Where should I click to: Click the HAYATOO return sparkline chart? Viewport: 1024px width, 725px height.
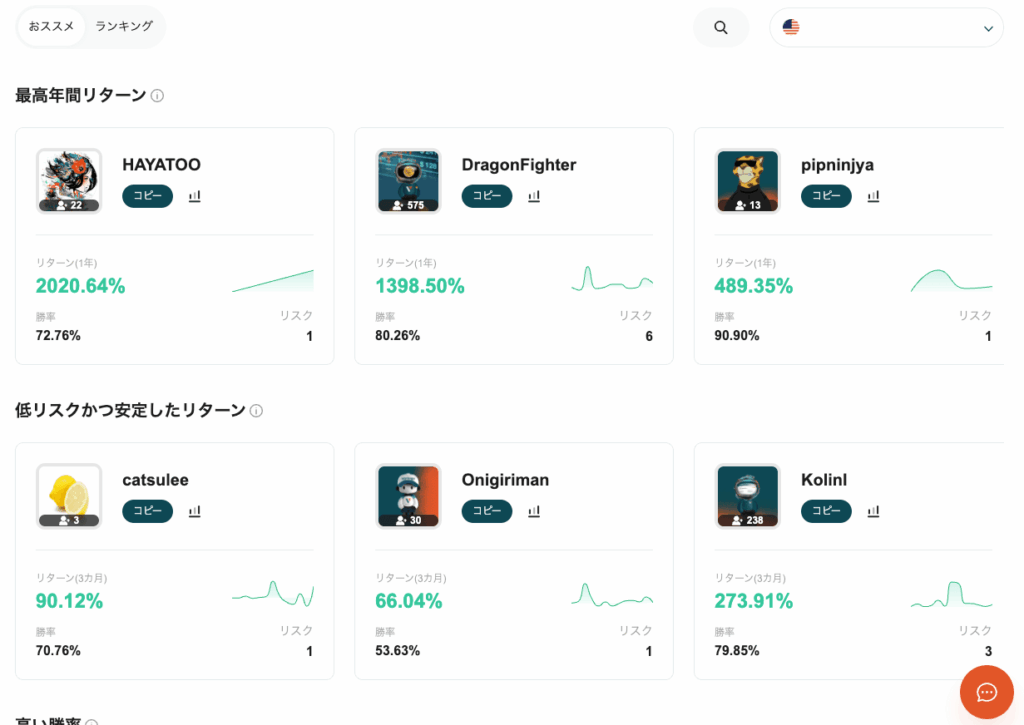click(x=272, y=281)
